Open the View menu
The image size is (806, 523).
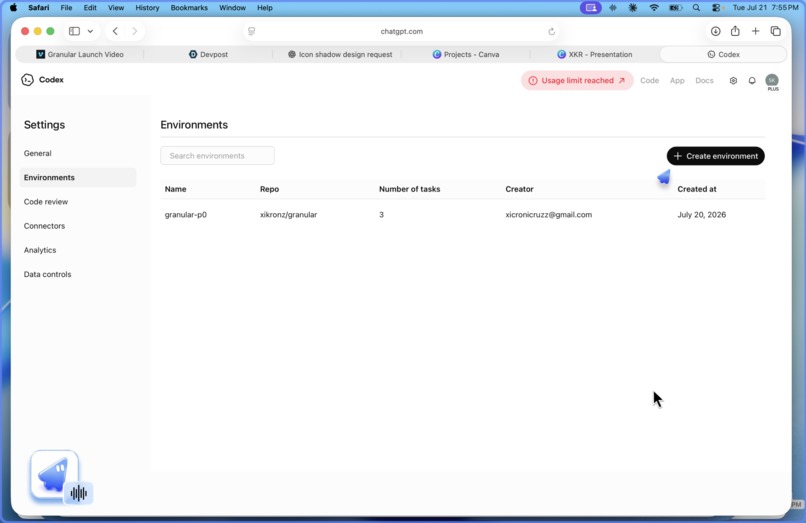coord(116,8)
